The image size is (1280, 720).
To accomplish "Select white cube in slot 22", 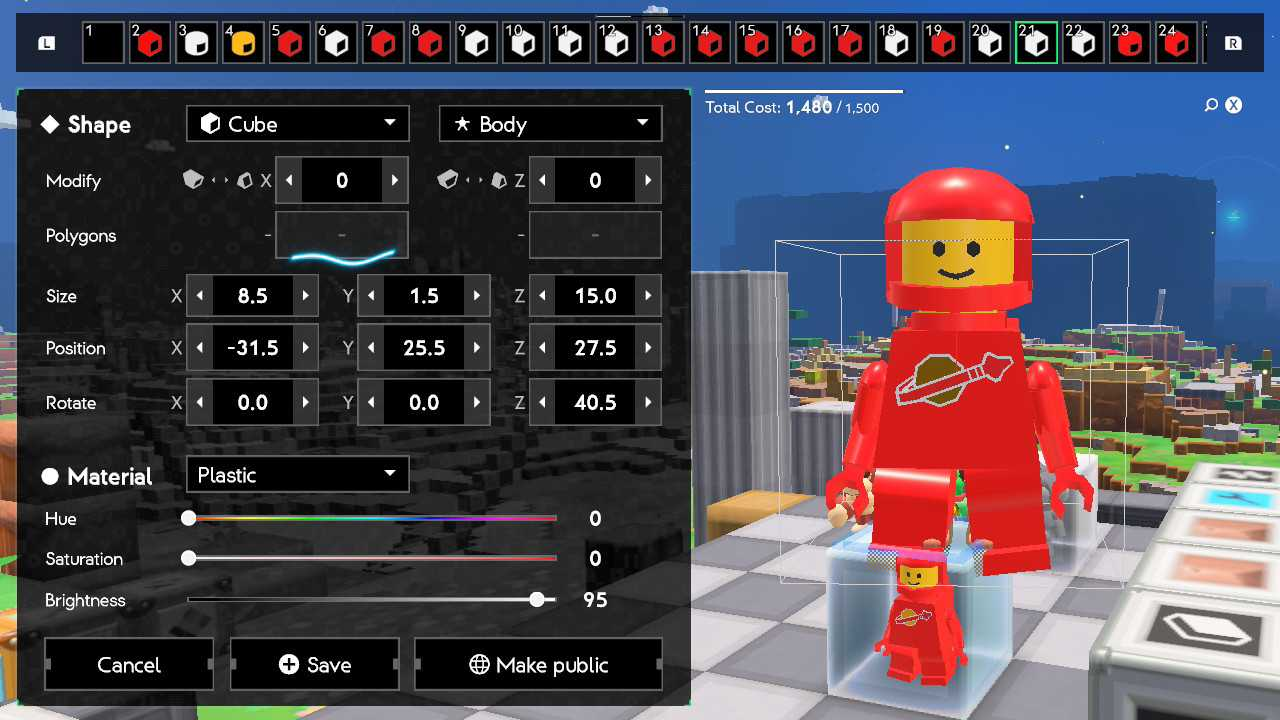I will (1083, 43).
